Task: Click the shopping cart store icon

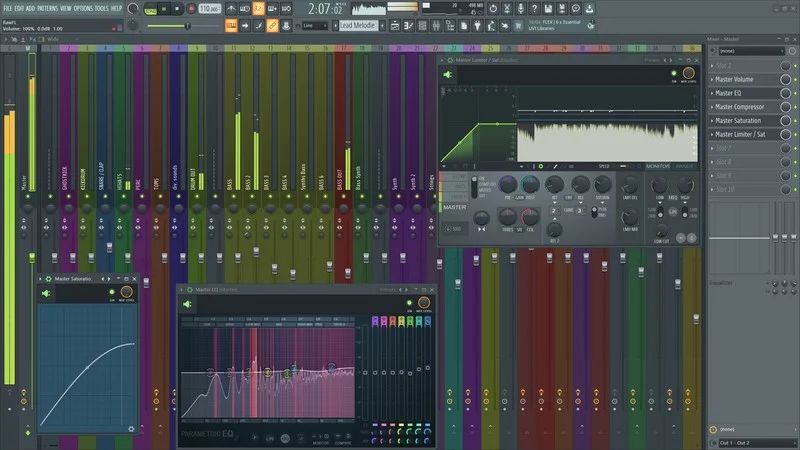Action: click(518, 26)
